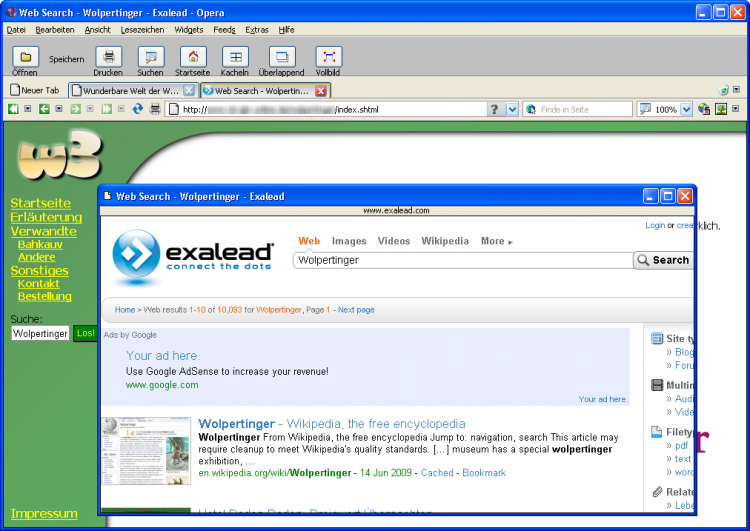Expand the More menu on Exalead
This screenshot has height=531, width=750.
pos(496,241)
